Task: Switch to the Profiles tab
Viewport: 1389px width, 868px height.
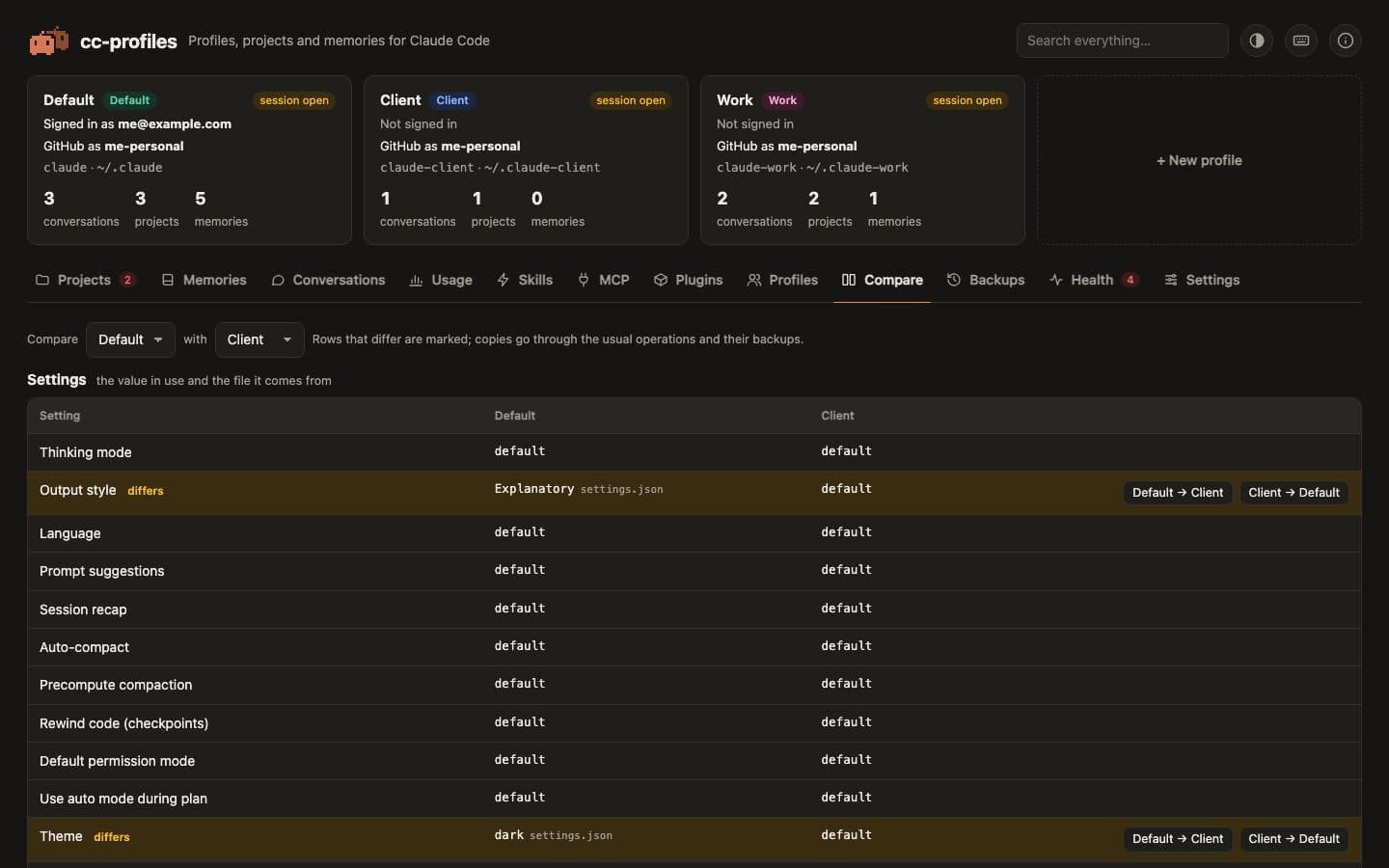Action: (782, 280)
